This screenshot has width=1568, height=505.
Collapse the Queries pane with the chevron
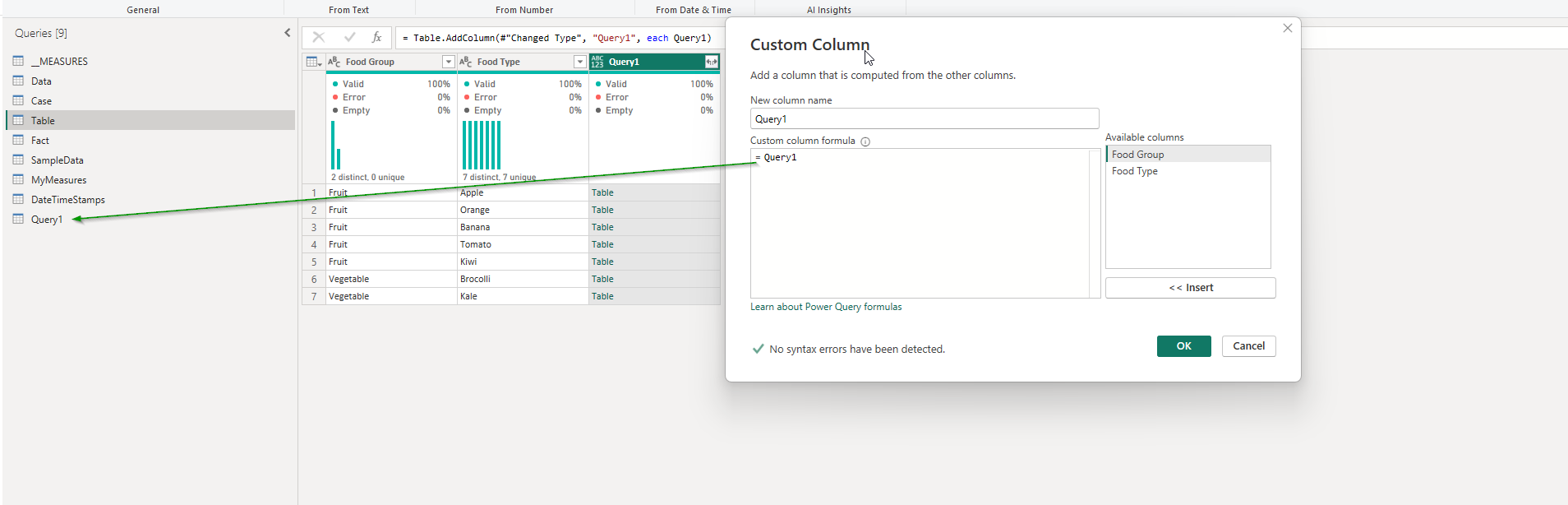pyautogui.click(x=288, y=33)
